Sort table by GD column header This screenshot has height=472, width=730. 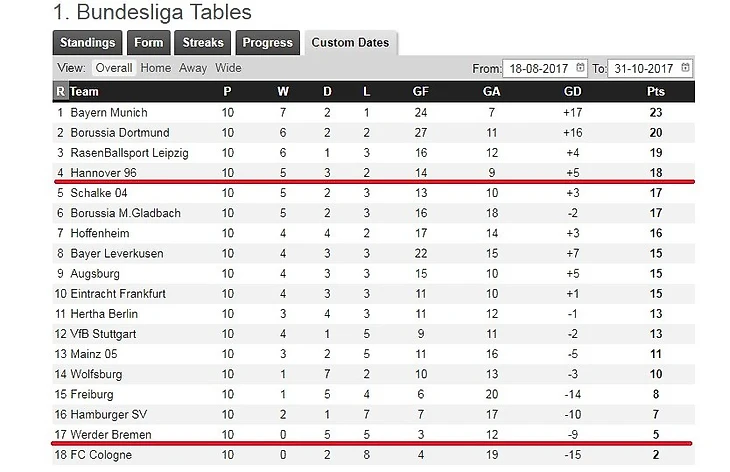[x=573, y=91]
